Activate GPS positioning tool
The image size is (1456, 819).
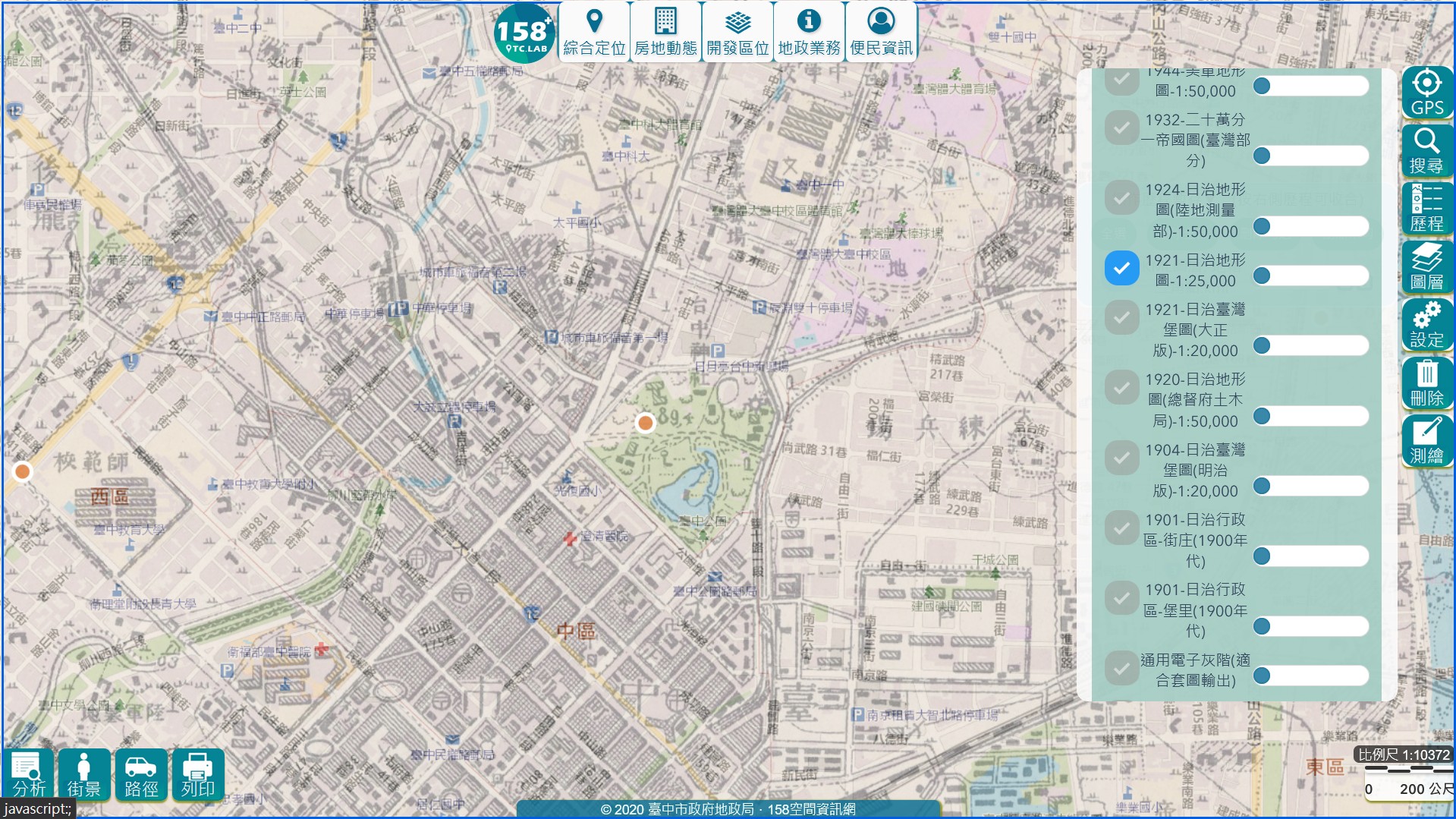click(1426, 93)
